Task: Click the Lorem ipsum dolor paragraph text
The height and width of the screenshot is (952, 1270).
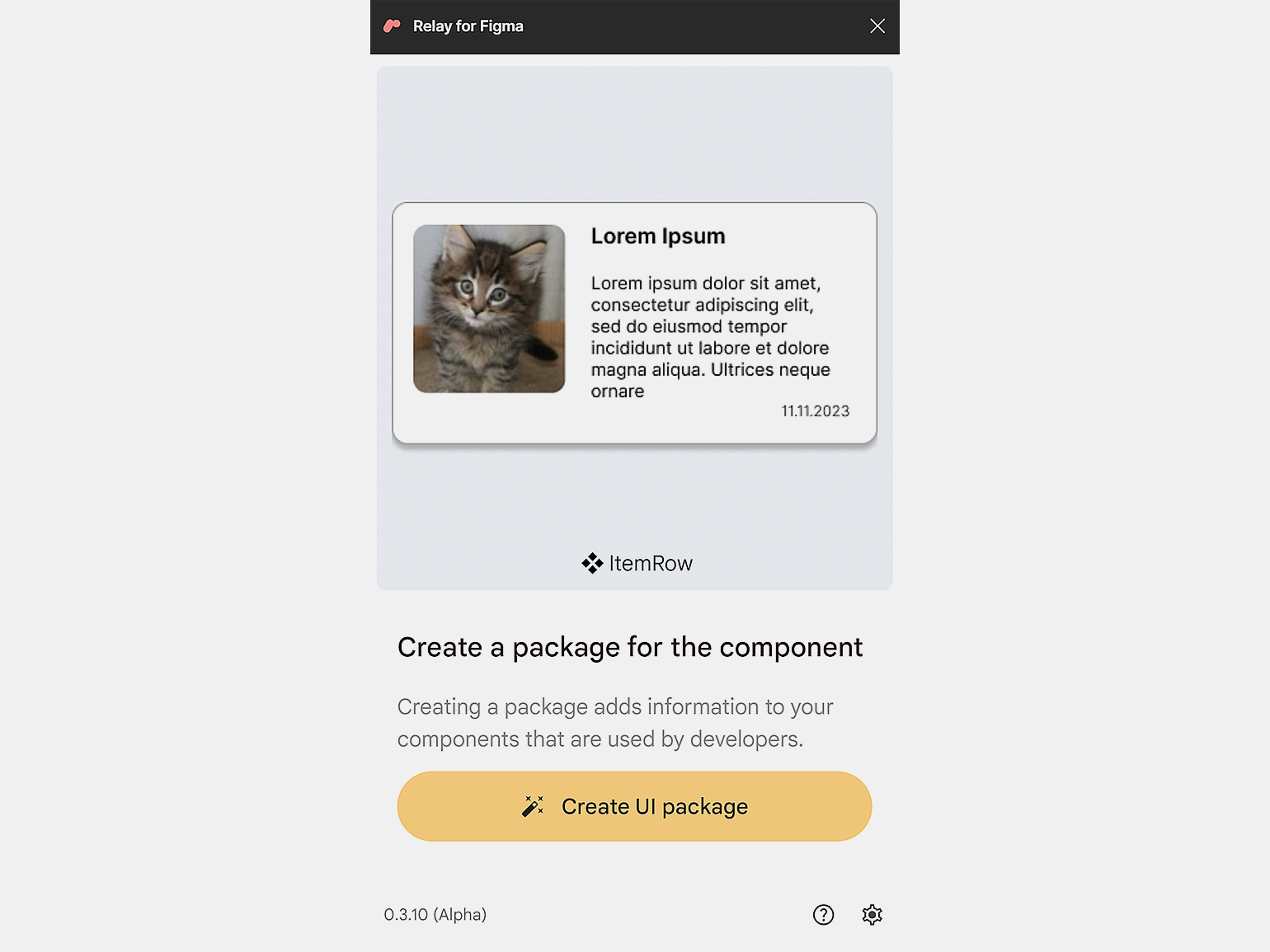Action: (711, 337)
